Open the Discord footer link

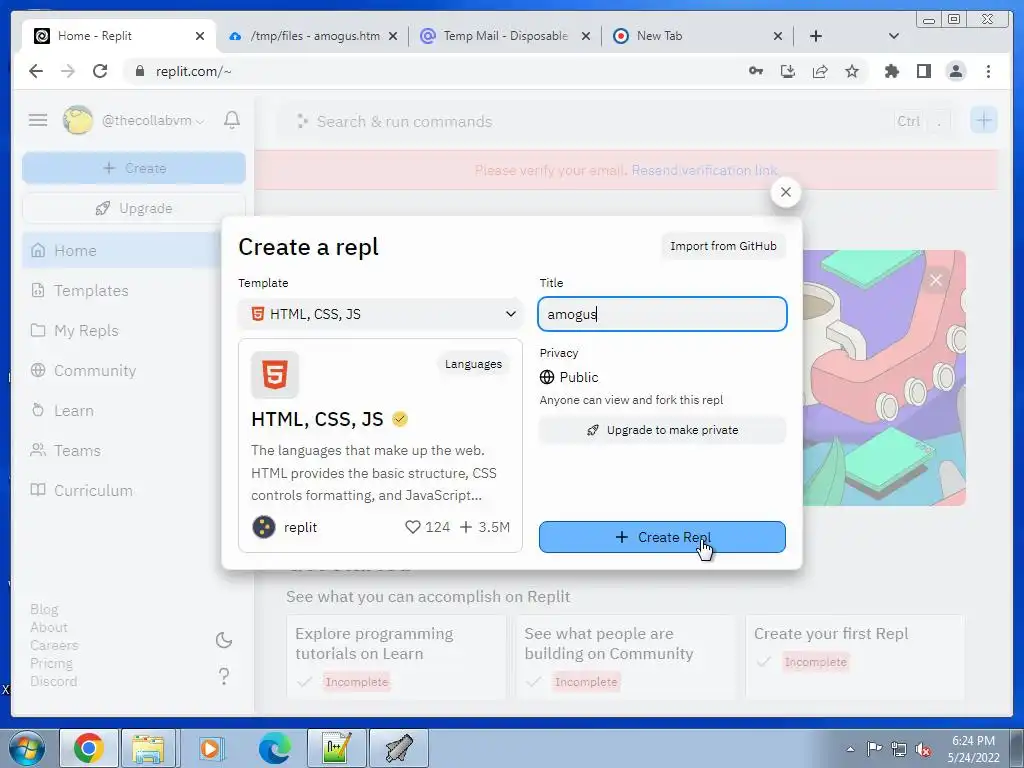[x=54, y=681]
